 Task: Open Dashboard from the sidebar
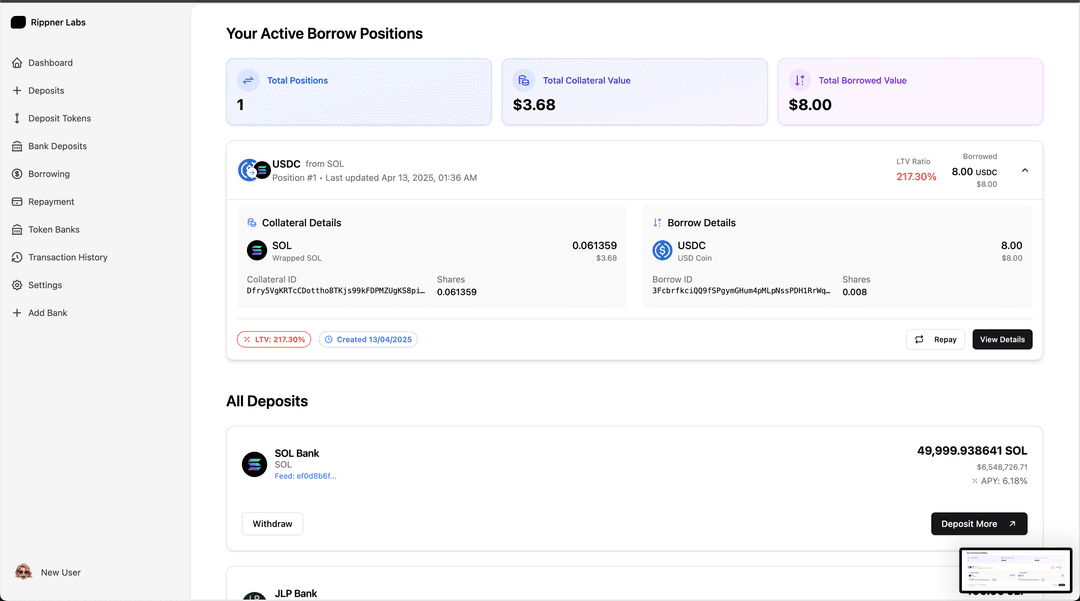(x=50, y=63)
